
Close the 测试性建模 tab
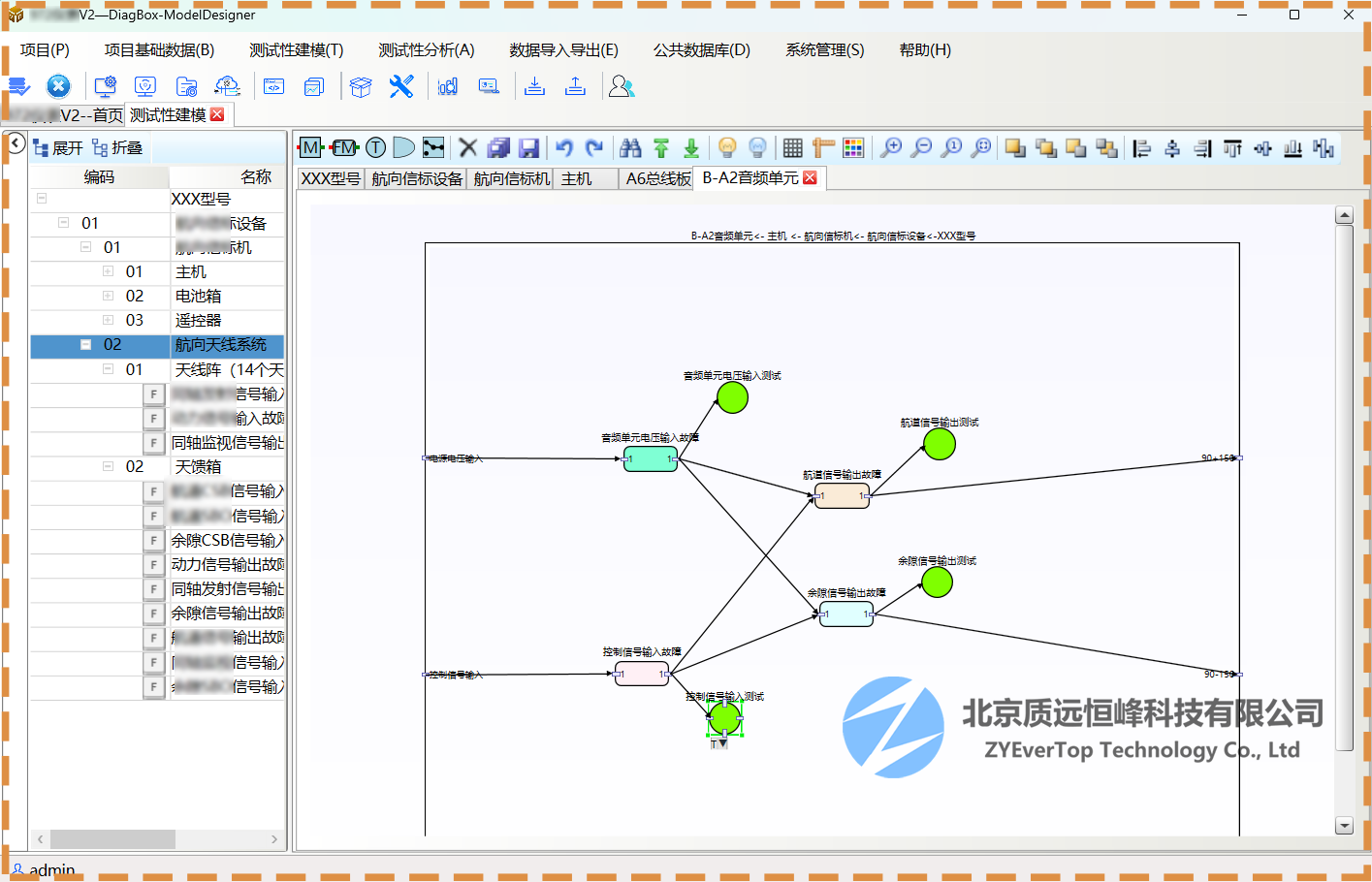pos(217,113)
